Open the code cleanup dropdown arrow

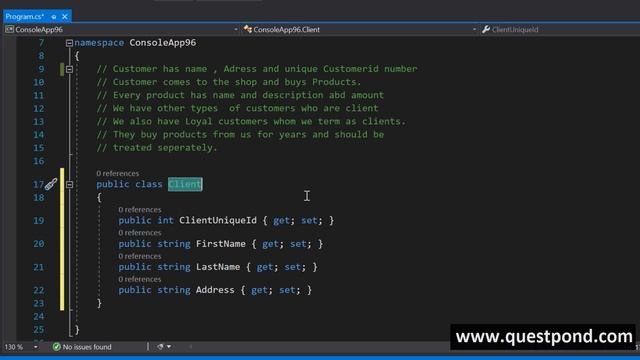pos(169,347)
